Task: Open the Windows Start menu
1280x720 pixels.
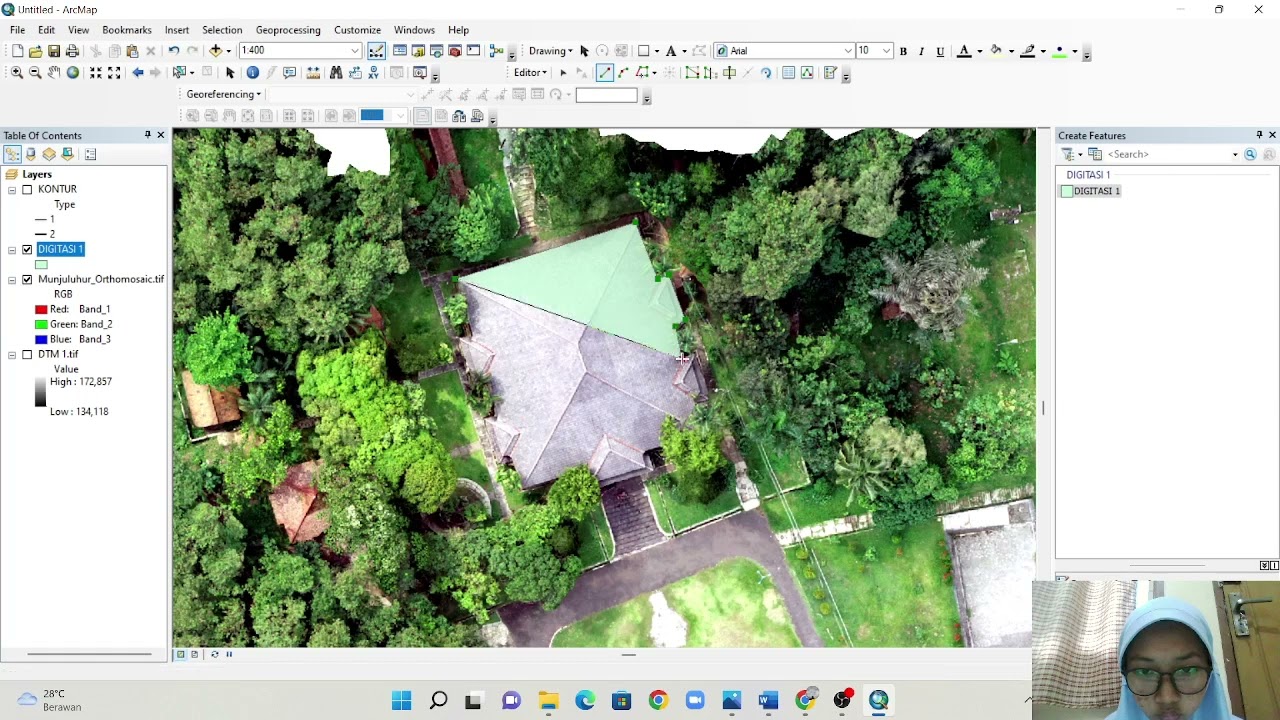Action: pyautogui.click(x=401, y=700)
